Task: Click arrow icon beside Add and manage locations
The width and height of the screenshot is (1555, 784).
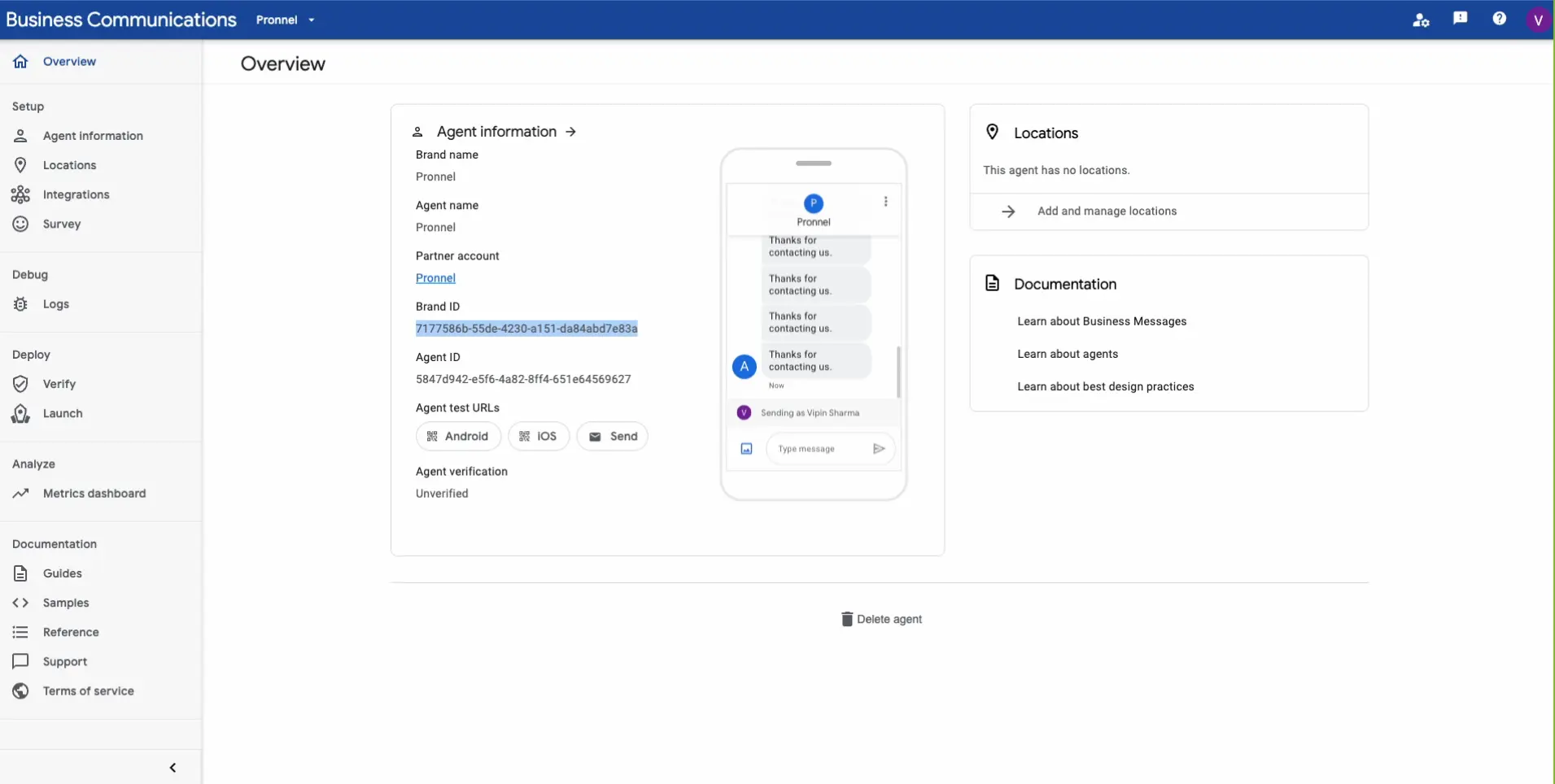Action: click(x=1008, y=211)
